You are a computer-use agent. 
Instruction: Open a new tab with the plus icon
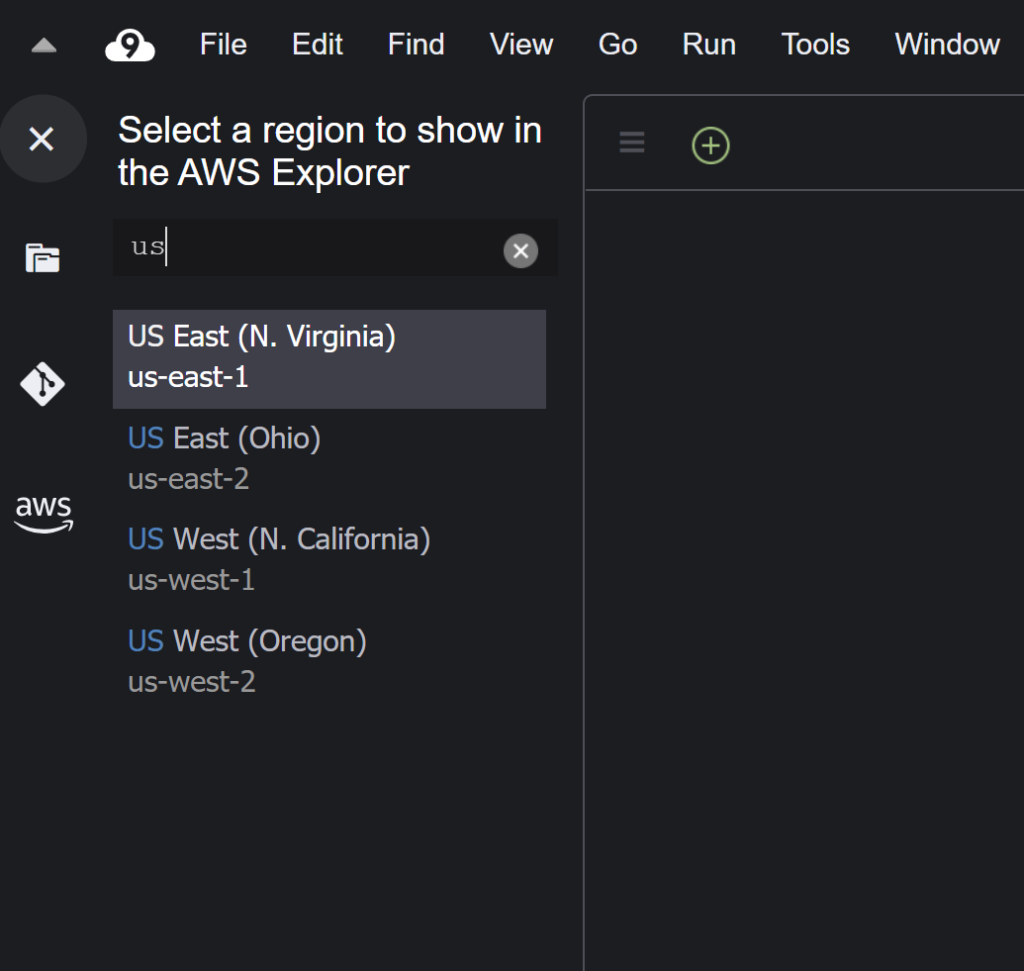[711, 145]
